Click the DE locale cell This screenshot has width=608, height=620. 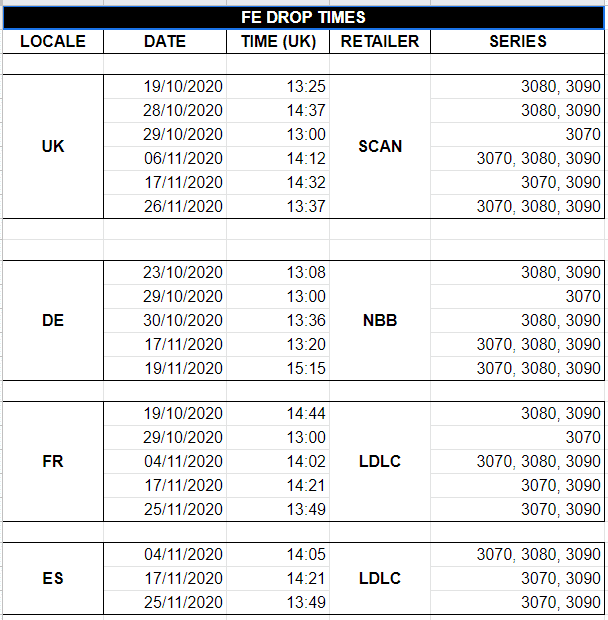[53, 321]
